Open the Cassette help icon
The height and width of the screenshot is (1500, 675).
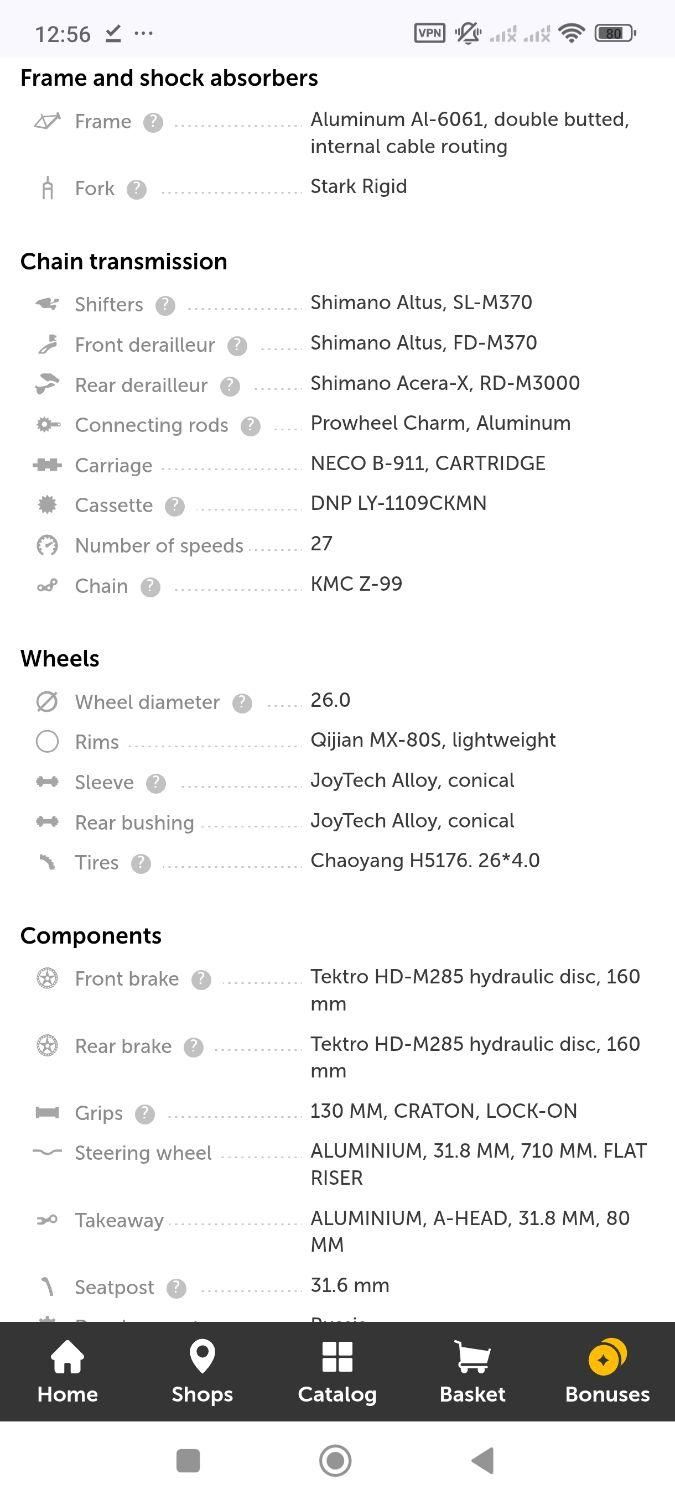coord(175,506)
